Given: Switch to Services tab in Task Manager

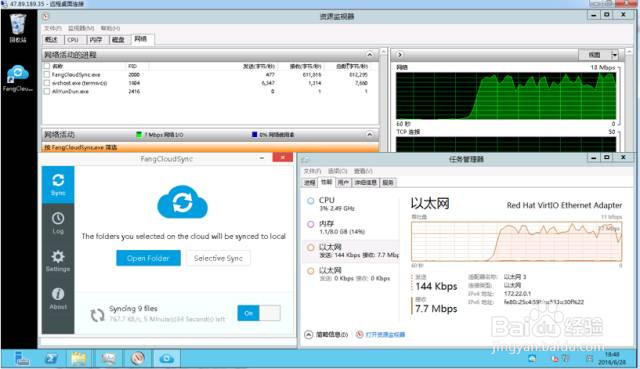Looking at the screenshot, I should 387,182.
